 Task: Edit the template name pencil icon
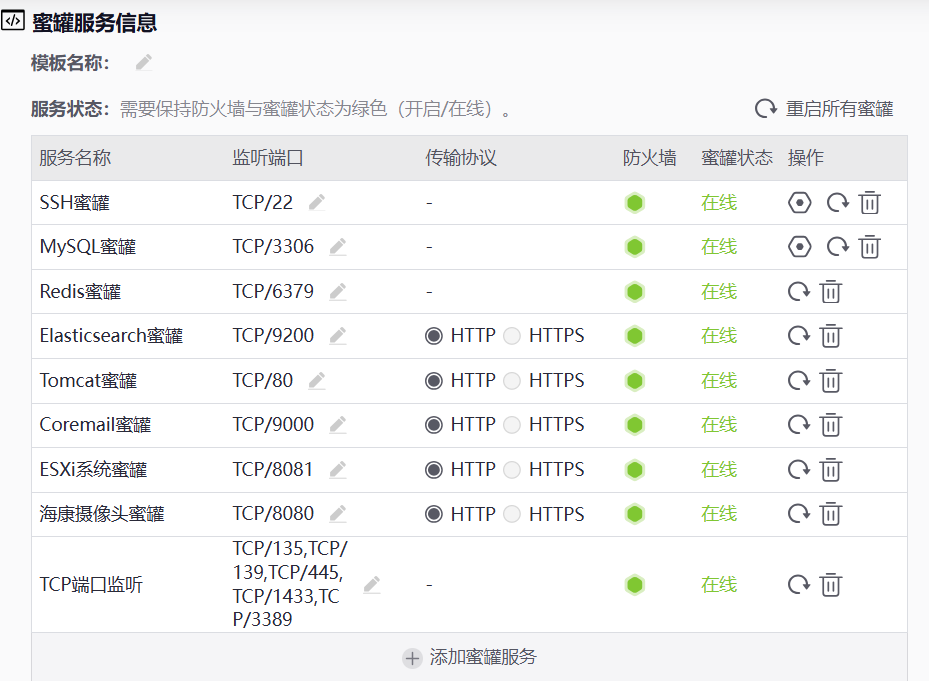144,62
